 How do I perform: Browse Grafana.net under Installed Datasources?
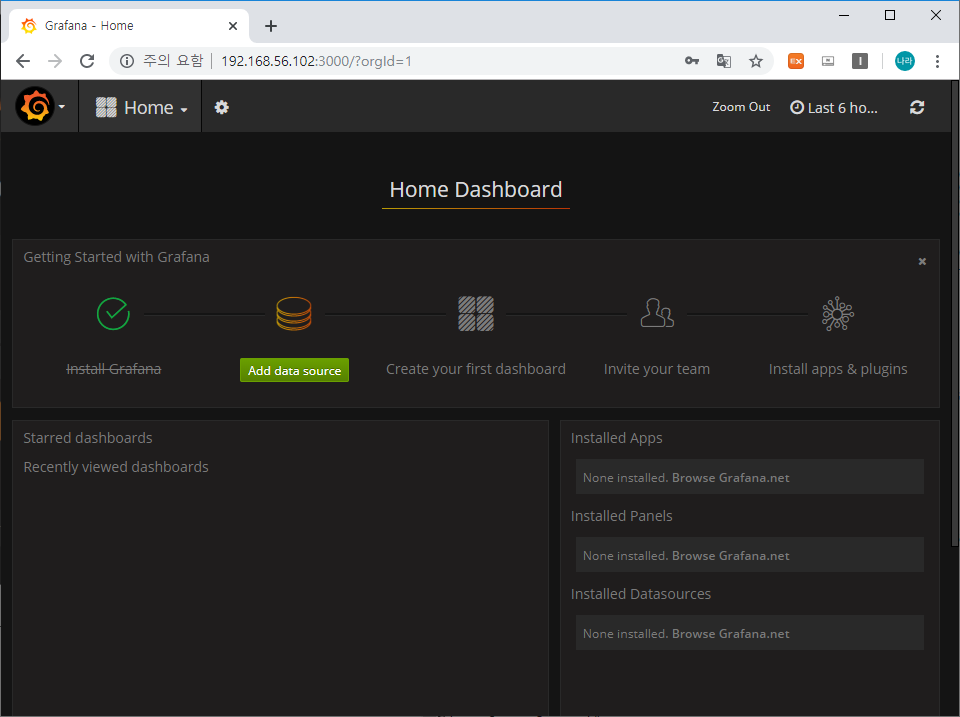730,634
